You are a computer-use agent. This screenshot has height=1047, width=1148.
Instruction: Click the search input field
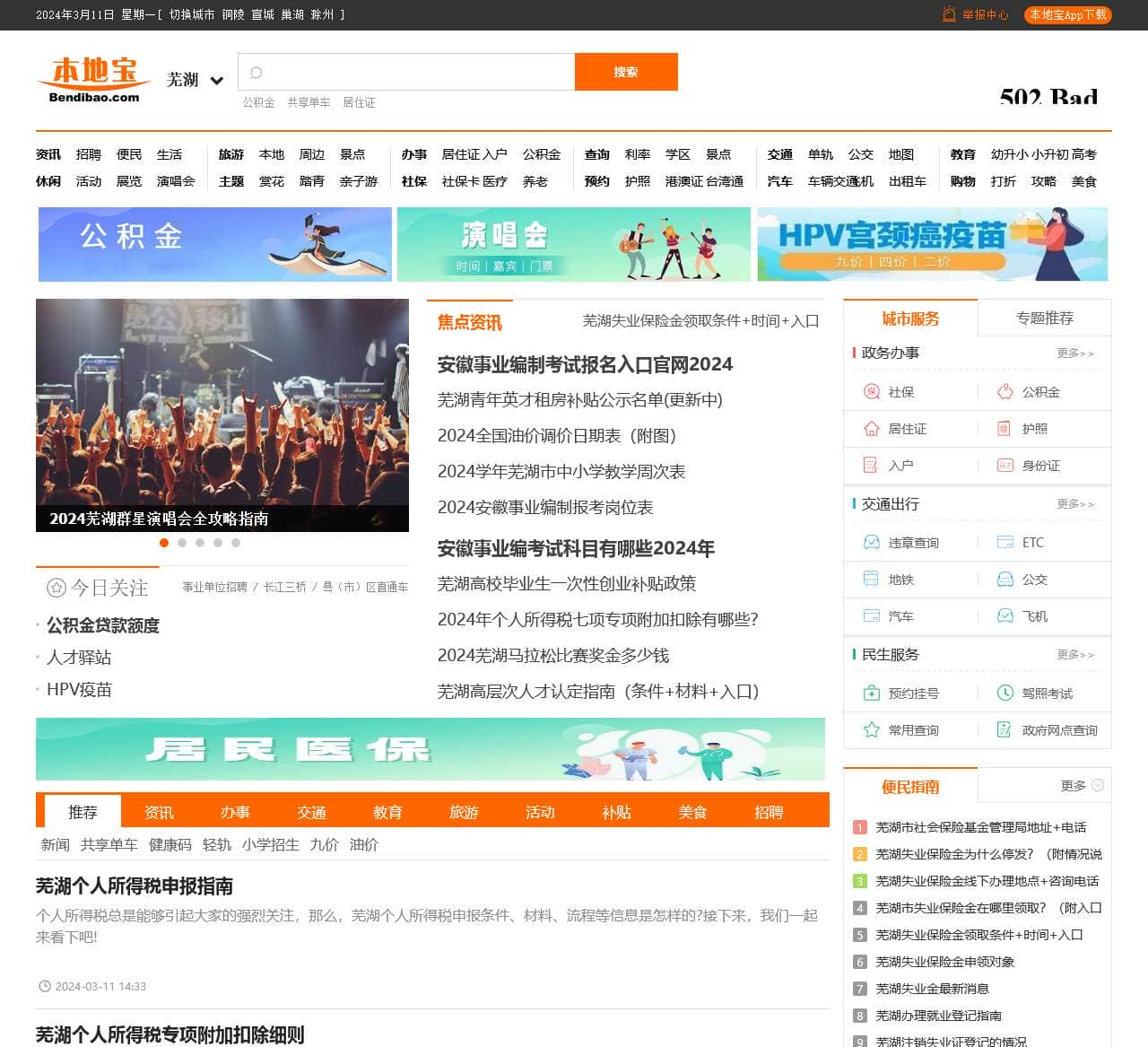[413, 72]
